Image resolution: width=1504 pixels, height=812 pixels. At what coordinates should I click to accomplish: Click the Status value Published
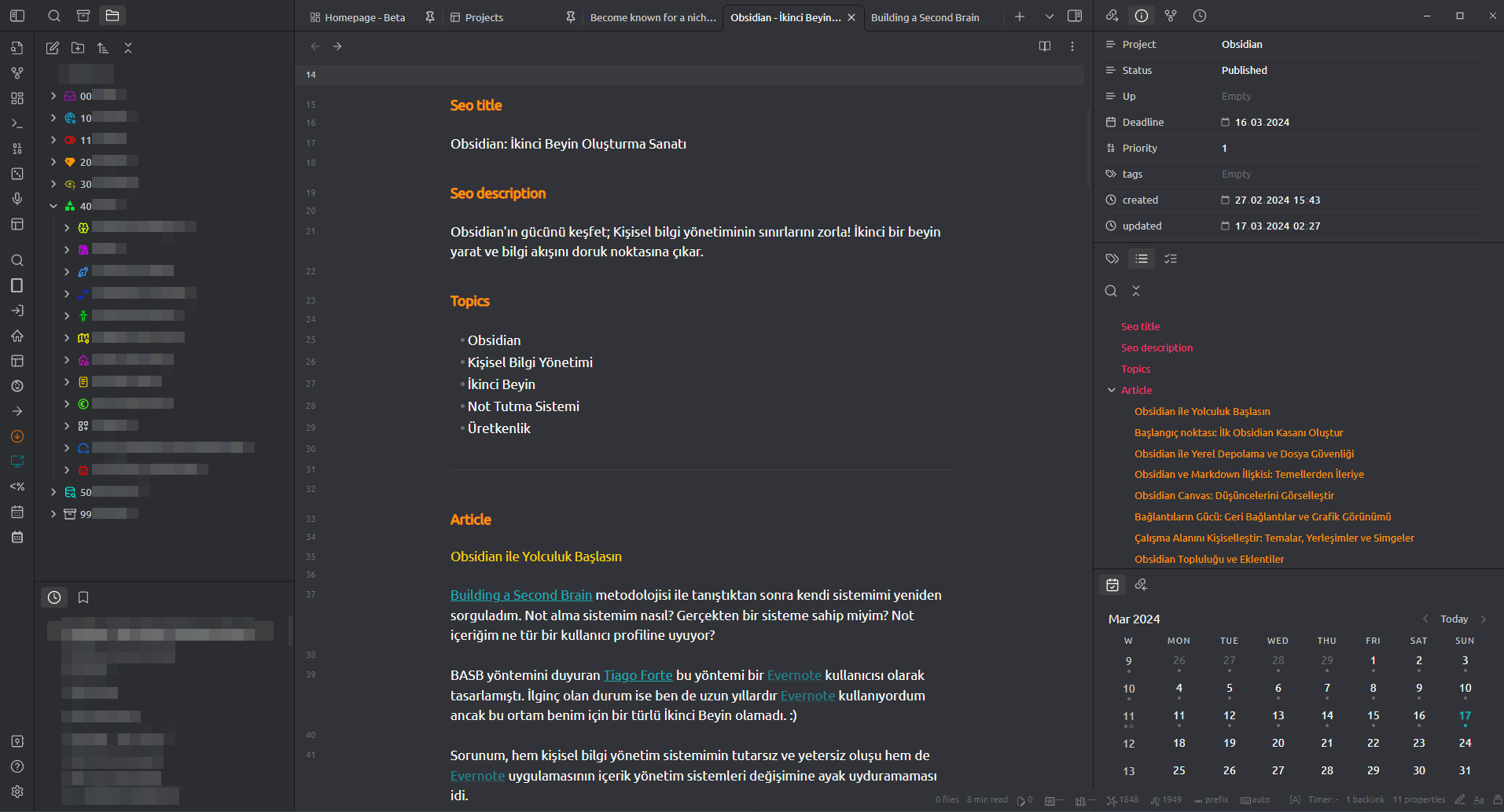pyautogui.click(x=1245, y=70)
